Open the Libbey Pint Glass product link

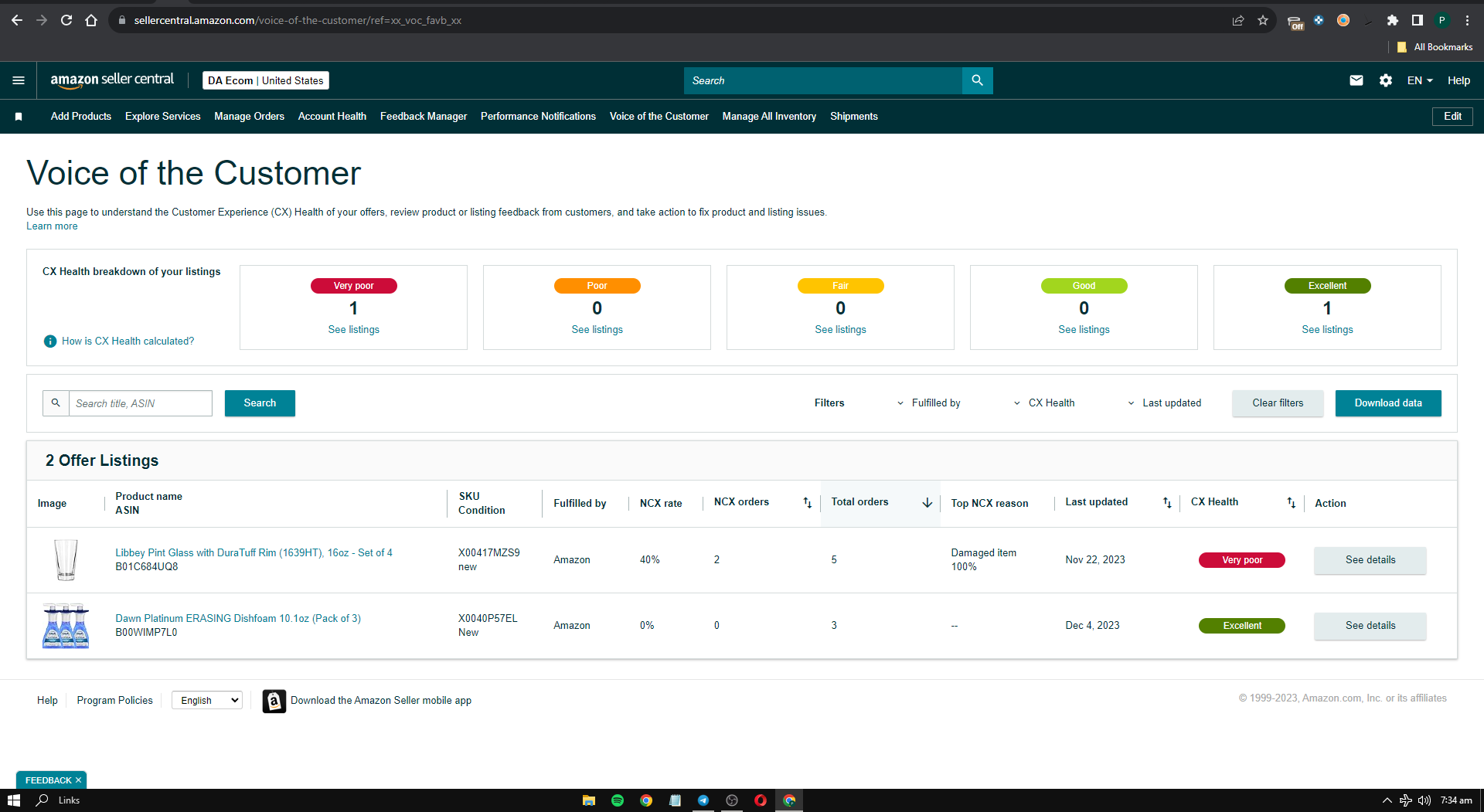click(x=254, y=553)
